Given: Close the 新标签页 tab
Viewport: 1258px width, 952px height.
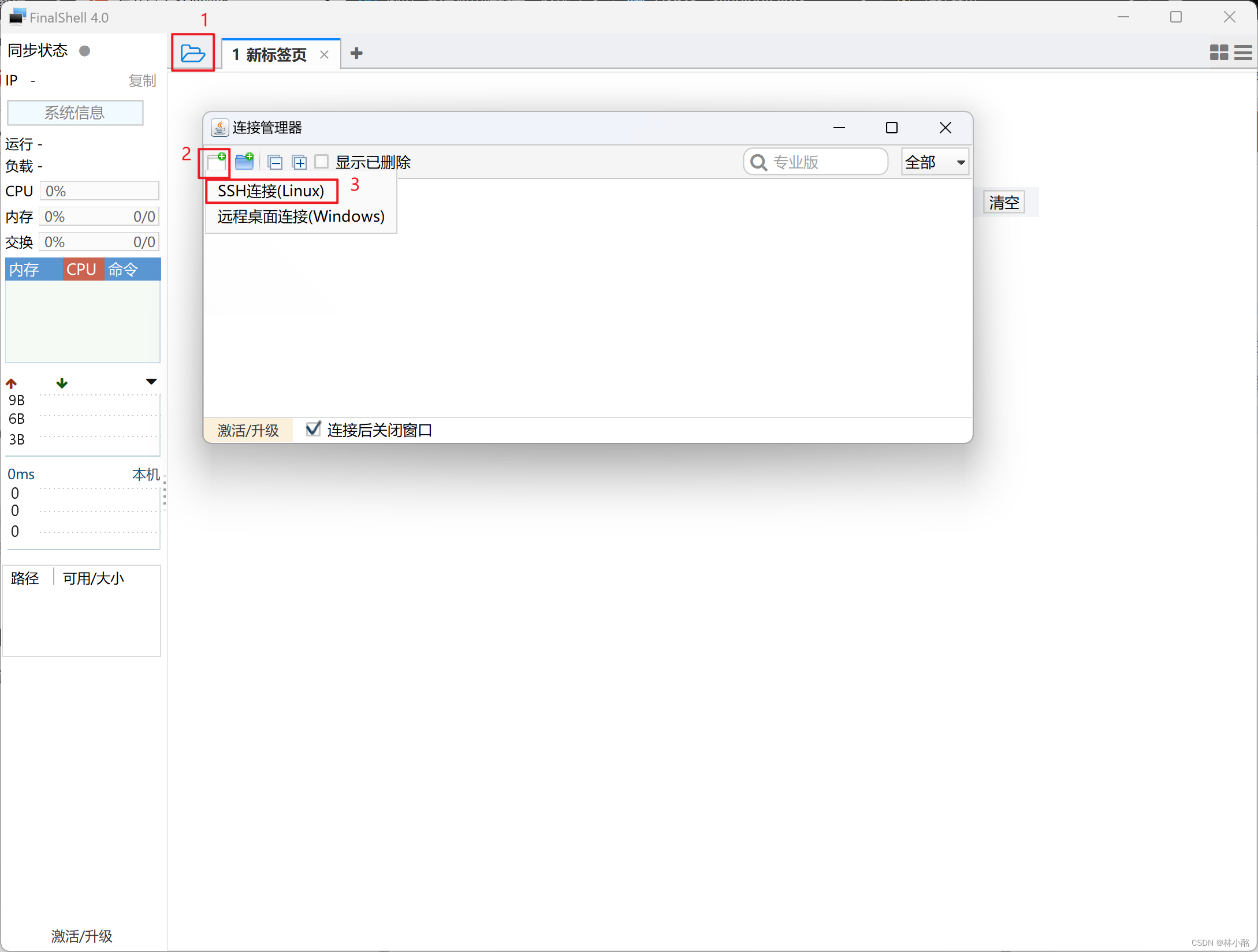Looking at the screenshot, I should tap(325, 55).
